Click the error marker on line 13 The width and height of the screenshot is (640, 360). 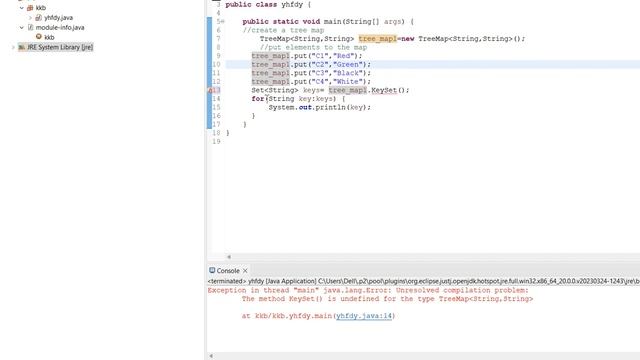pos(210,90)
